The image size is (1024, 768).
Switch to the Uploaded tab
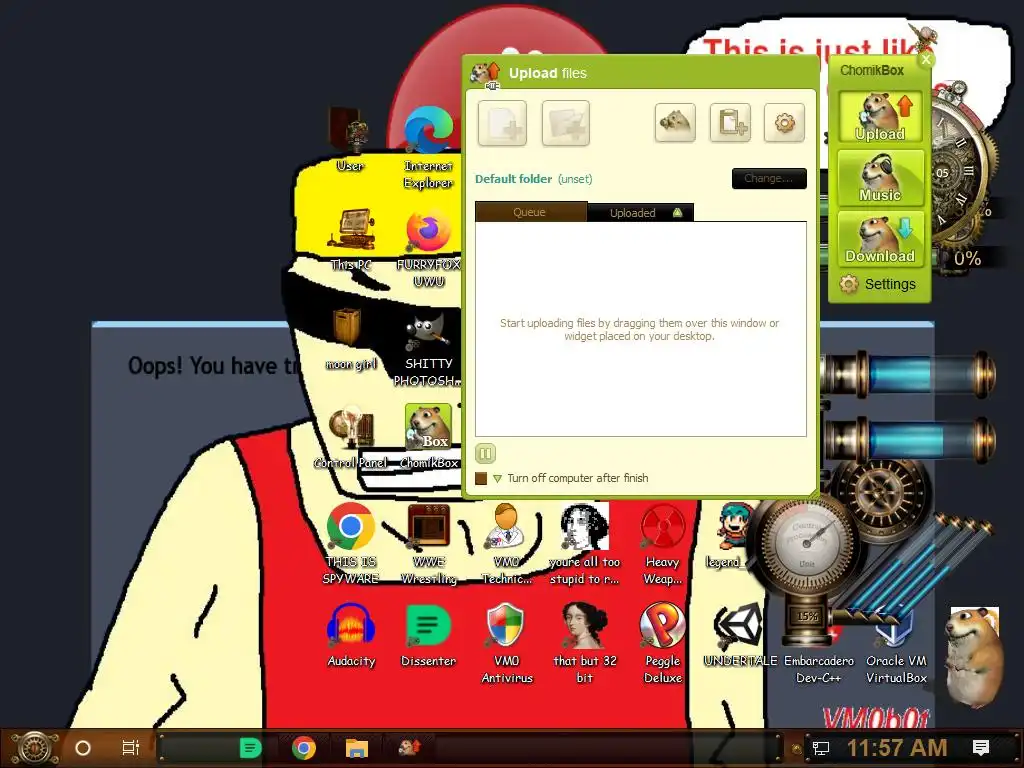pos(640,213)
